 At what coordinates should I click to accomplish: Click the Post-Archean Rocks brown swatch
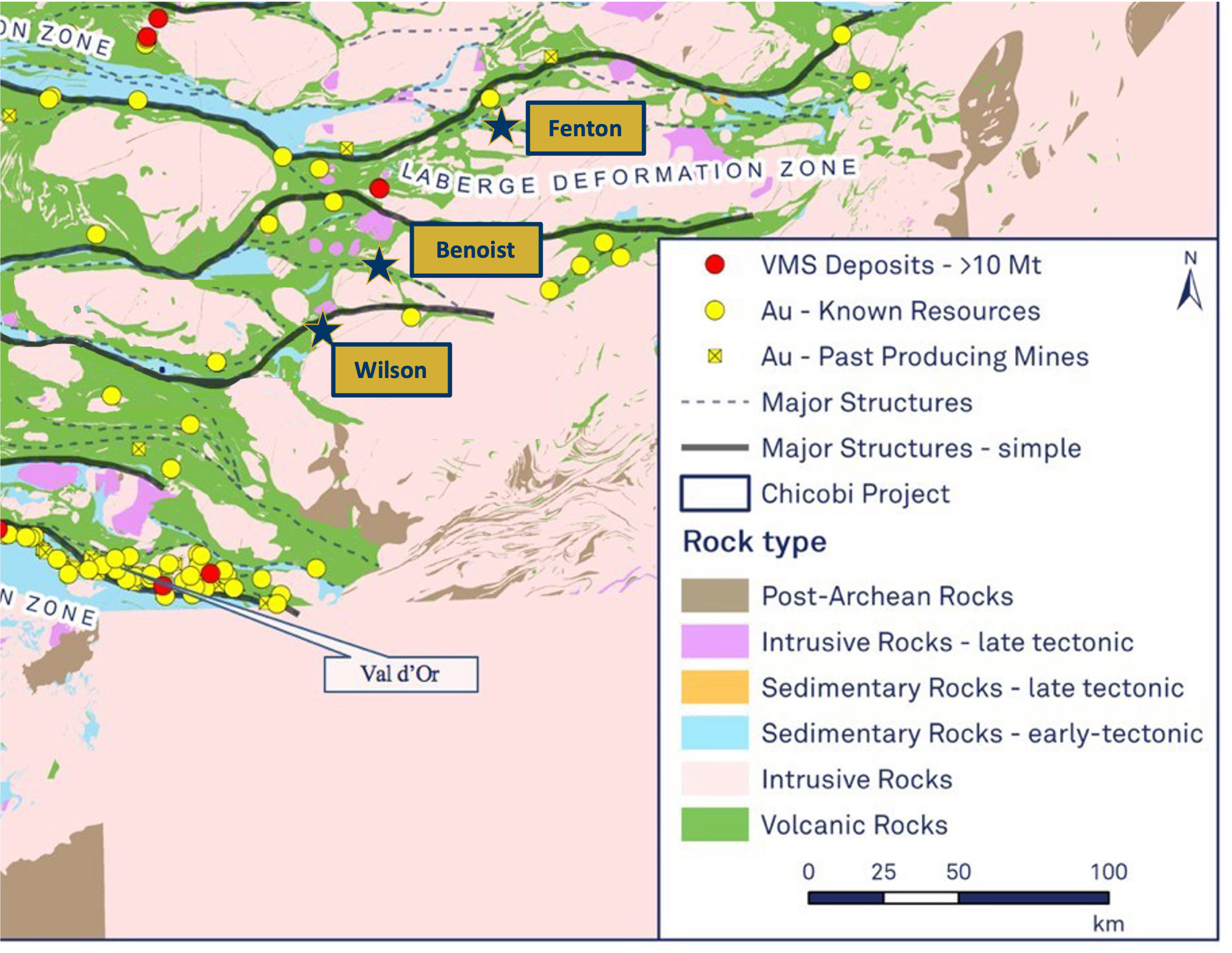(x=715, y=595)
